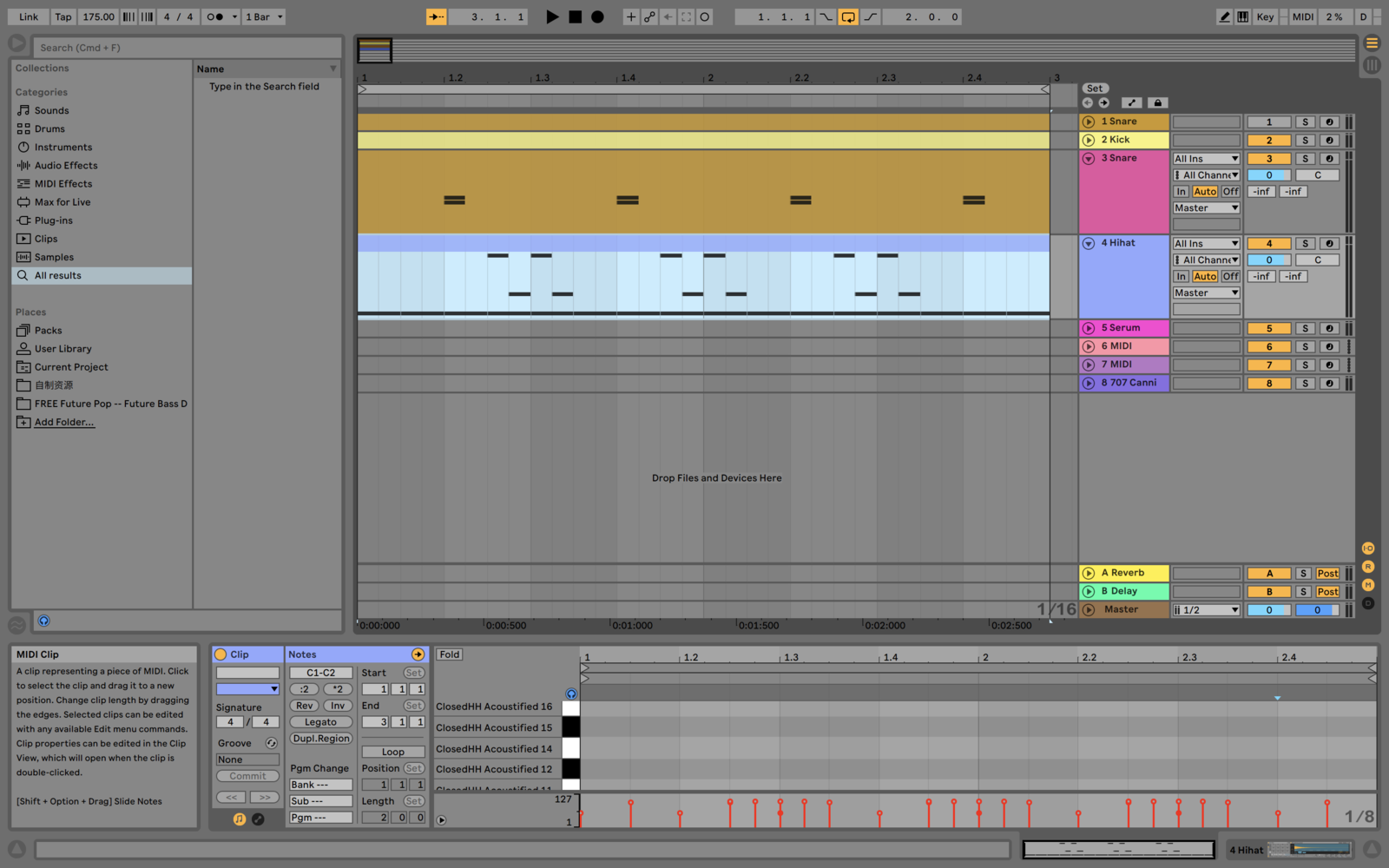Click the MIDI Arrangement Overdub plus icon
This screenshot has width=1389, height=868.
click(631, 16)
